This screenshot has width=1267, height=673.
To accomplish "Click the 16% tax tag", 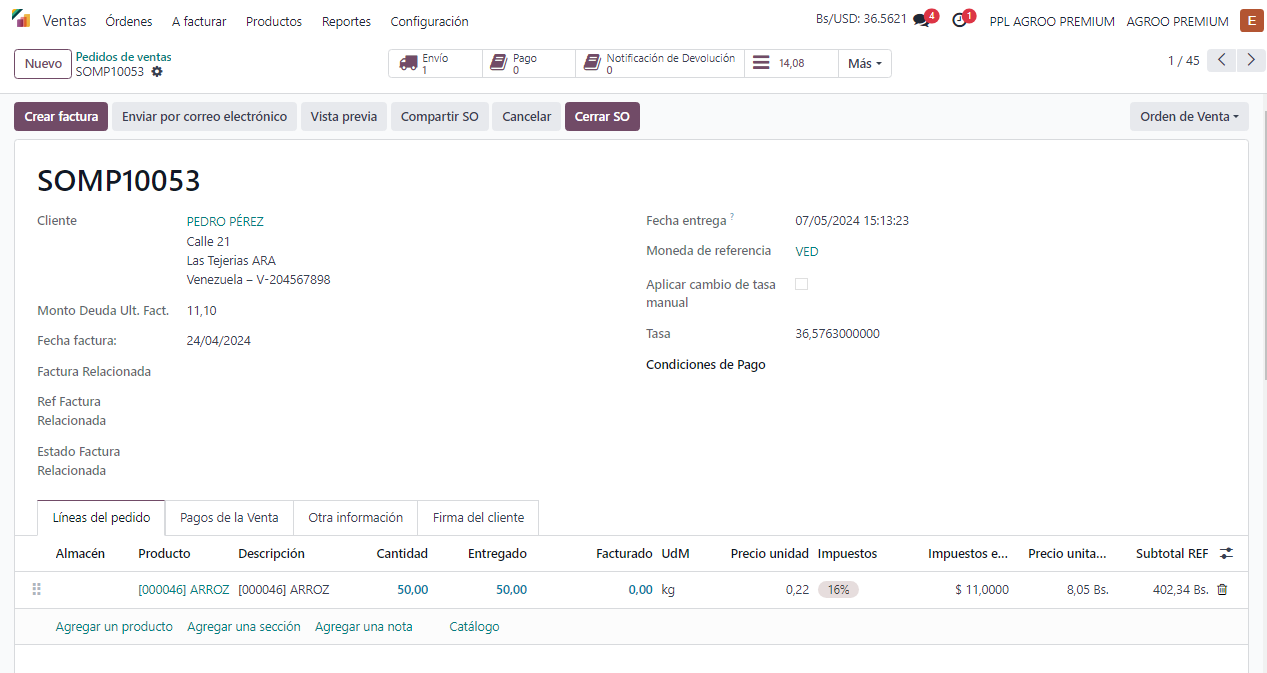I will [838, 590].
